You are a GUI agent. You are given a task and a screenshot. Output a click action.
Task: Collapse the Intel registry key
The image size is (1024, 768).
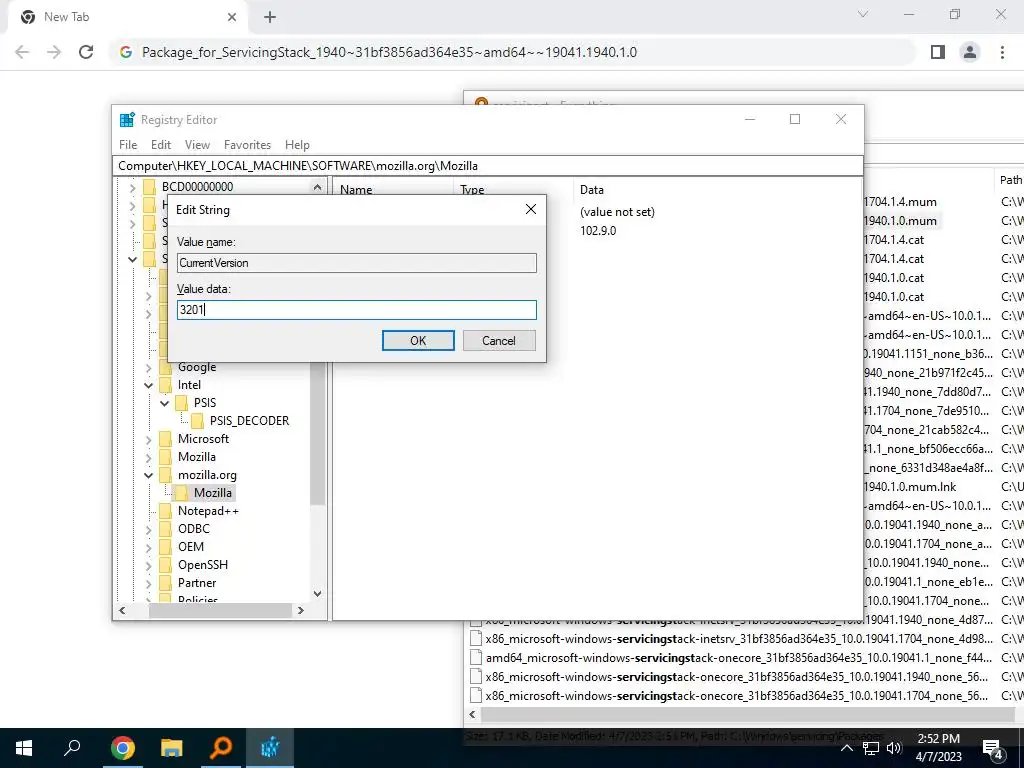[149, 385]
